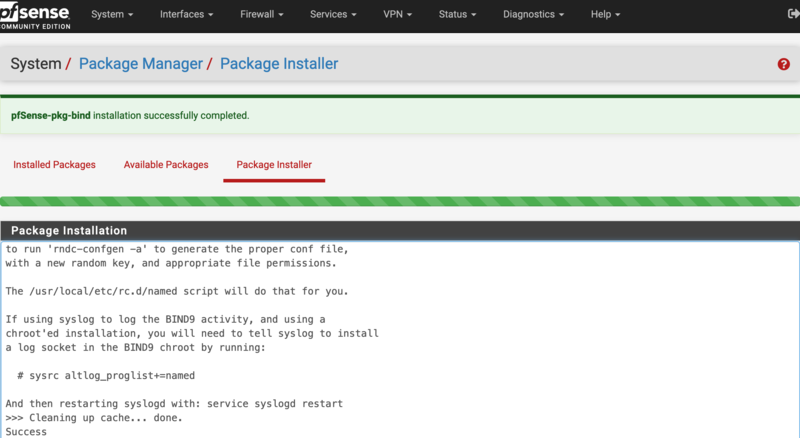Open the Help menu in navbar

pos(605,15)
